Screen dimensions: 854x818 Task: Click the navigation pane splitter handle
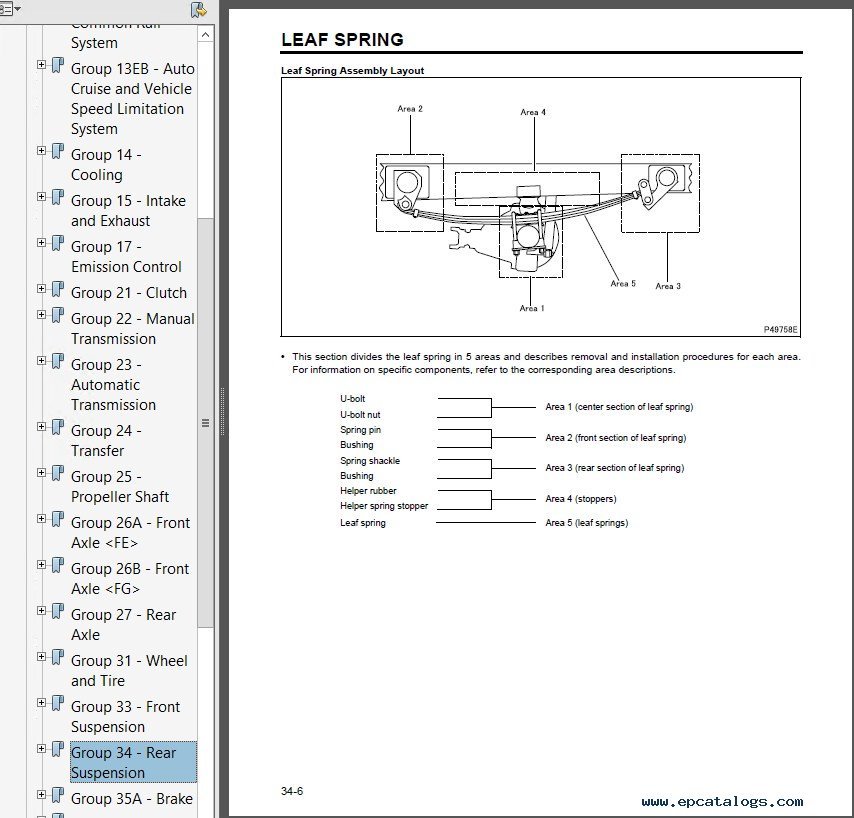pyautogui.click(x=222, y=412)
